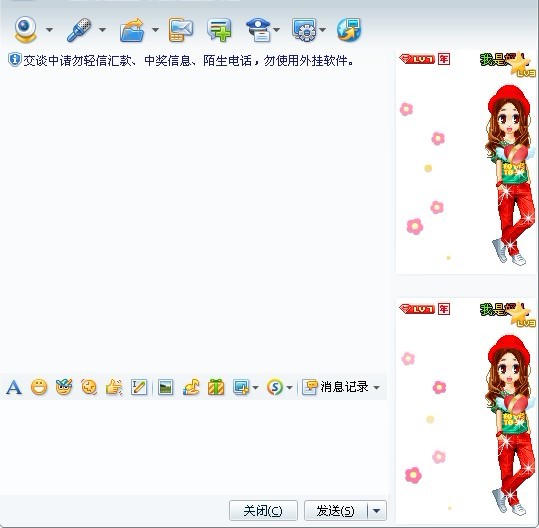The width and height of the screenshot is (539, 528).
Task: Click the globe remote desktop icon
Action: [349, 30]
